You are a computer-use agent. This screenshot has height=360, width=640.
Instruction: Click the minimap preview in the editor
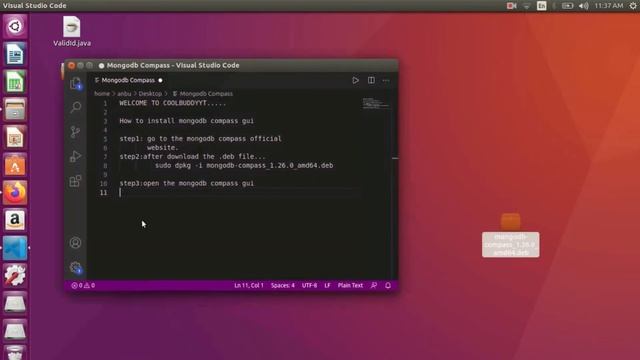tap(375, 103)
